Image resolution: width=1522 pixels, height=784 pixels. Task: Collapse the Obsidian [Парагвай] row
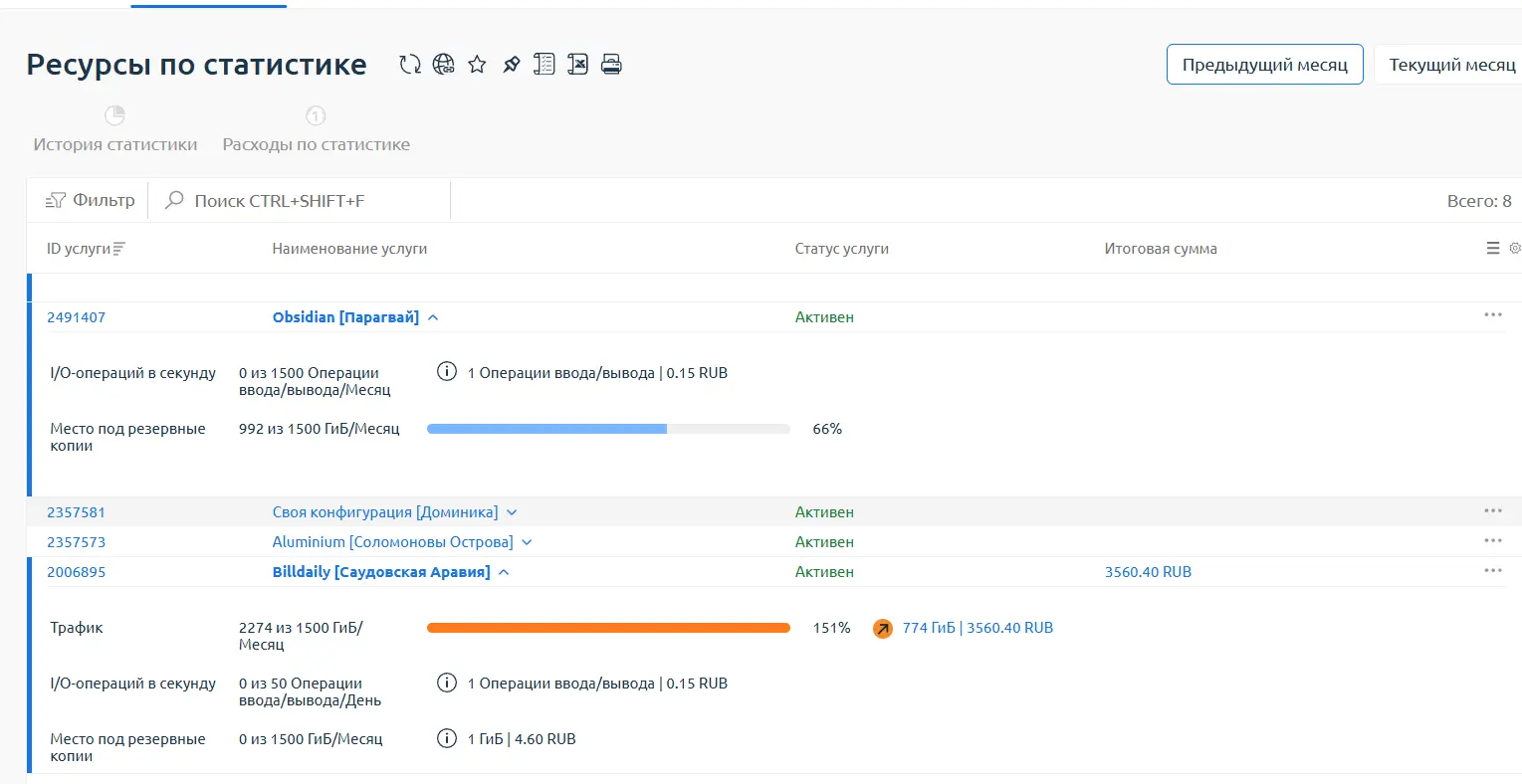pyautogui.click(x=433, y=317)
